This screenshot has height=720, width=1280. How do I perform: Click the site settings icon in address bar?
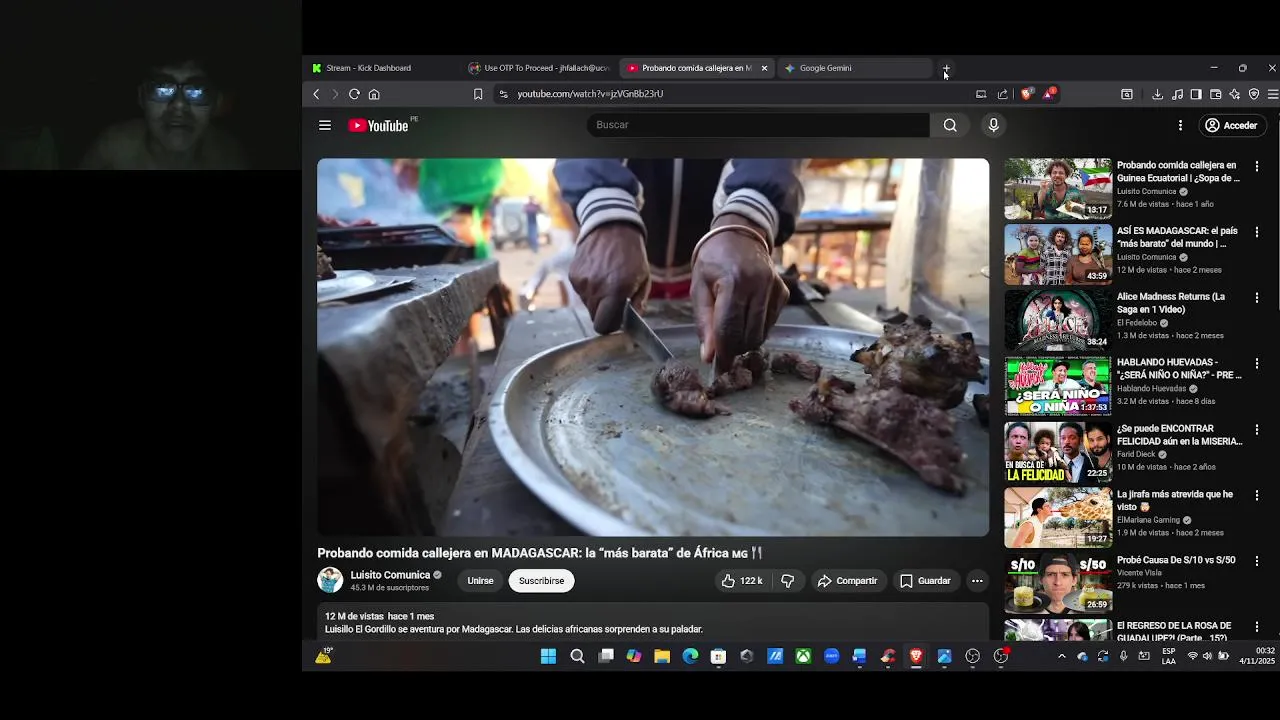[504, 94]
